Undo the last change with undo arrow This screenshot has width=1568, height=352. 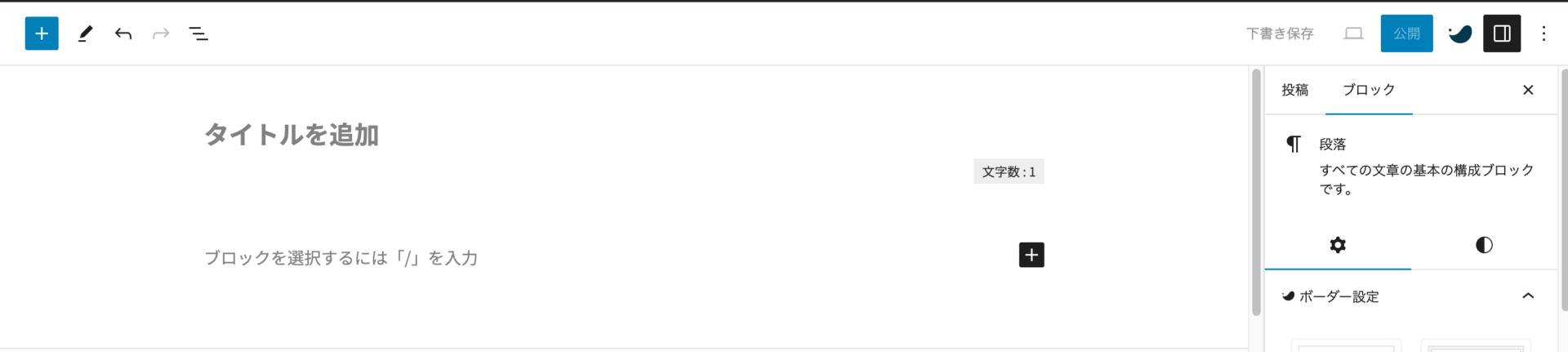point(123,33)
